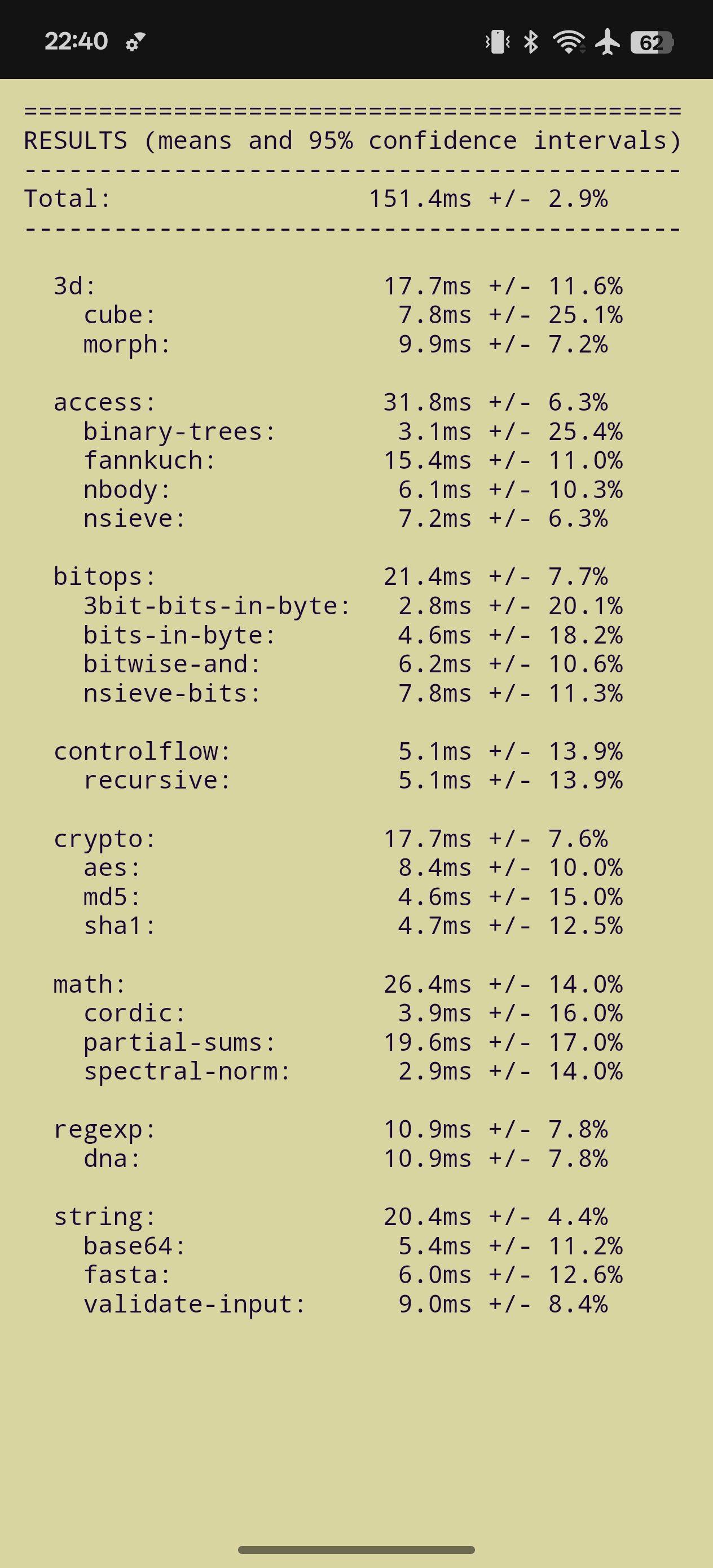Tap the settings gear notification icon
Screen dimensions: 713x1568
coord(135,43)
